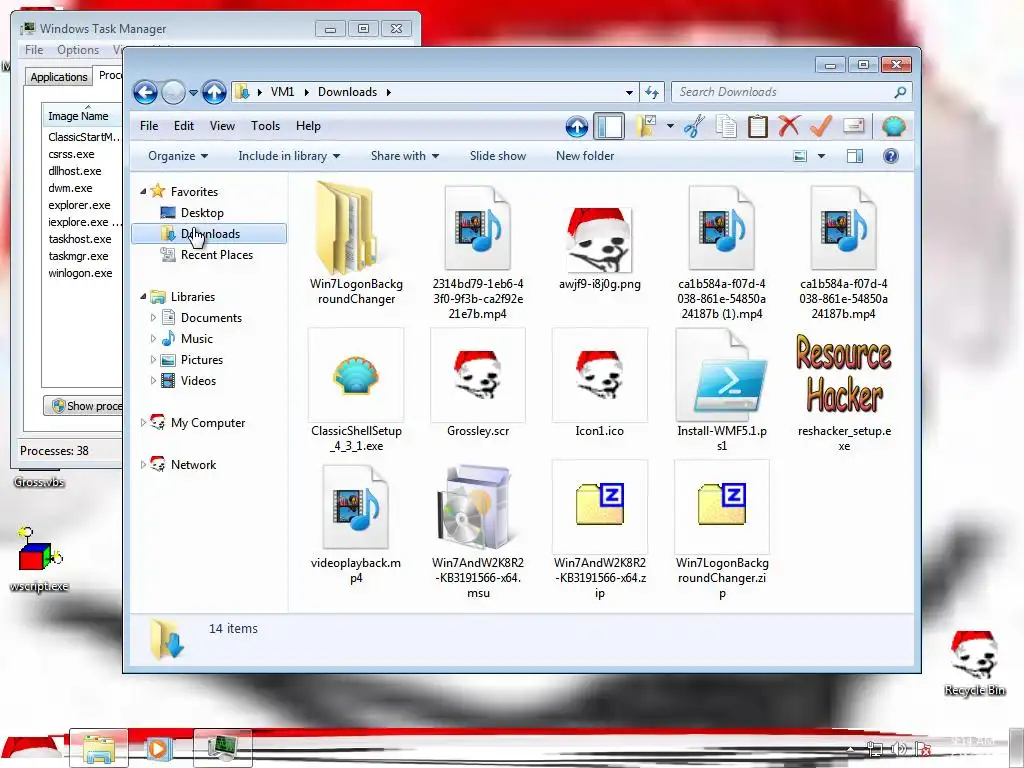Viewport: 1024px width, 768px height.
Task: Open the Share with dropdown
Action: (x=404, y=156)
